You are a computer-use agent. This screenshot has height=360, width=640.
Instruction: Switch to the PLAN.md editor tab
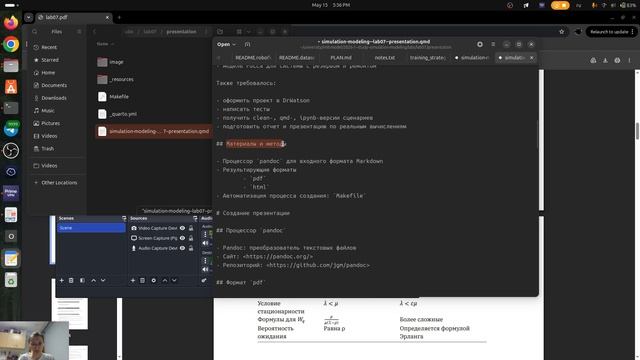(x=341, y=58)
